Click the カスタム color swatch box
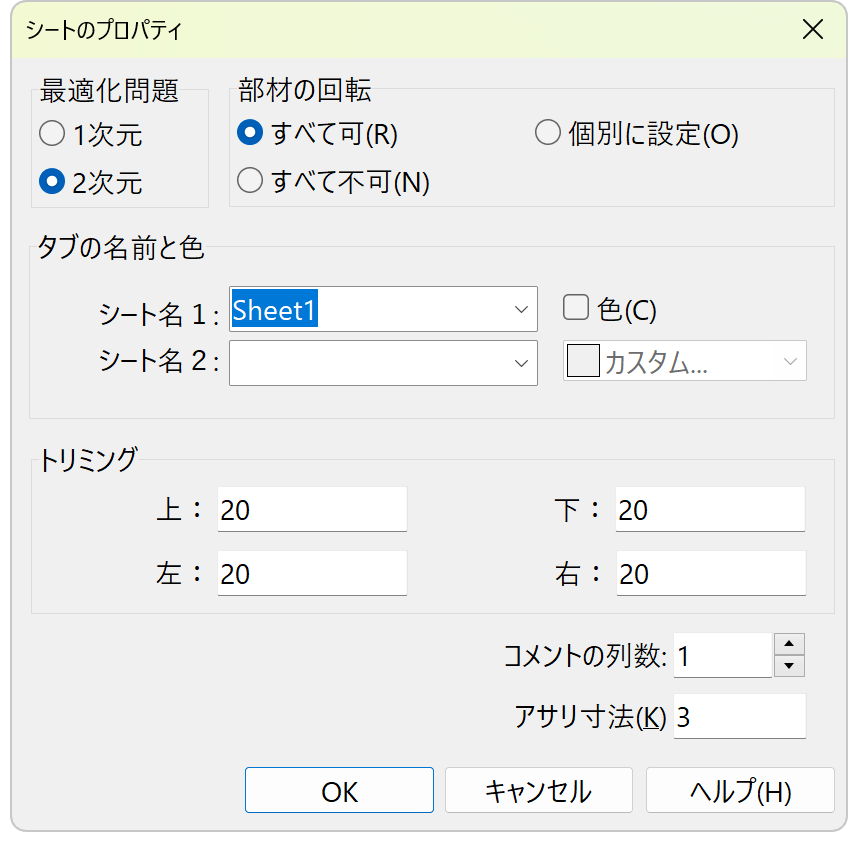Screen dimensions: 858x842 coord(582,362)
